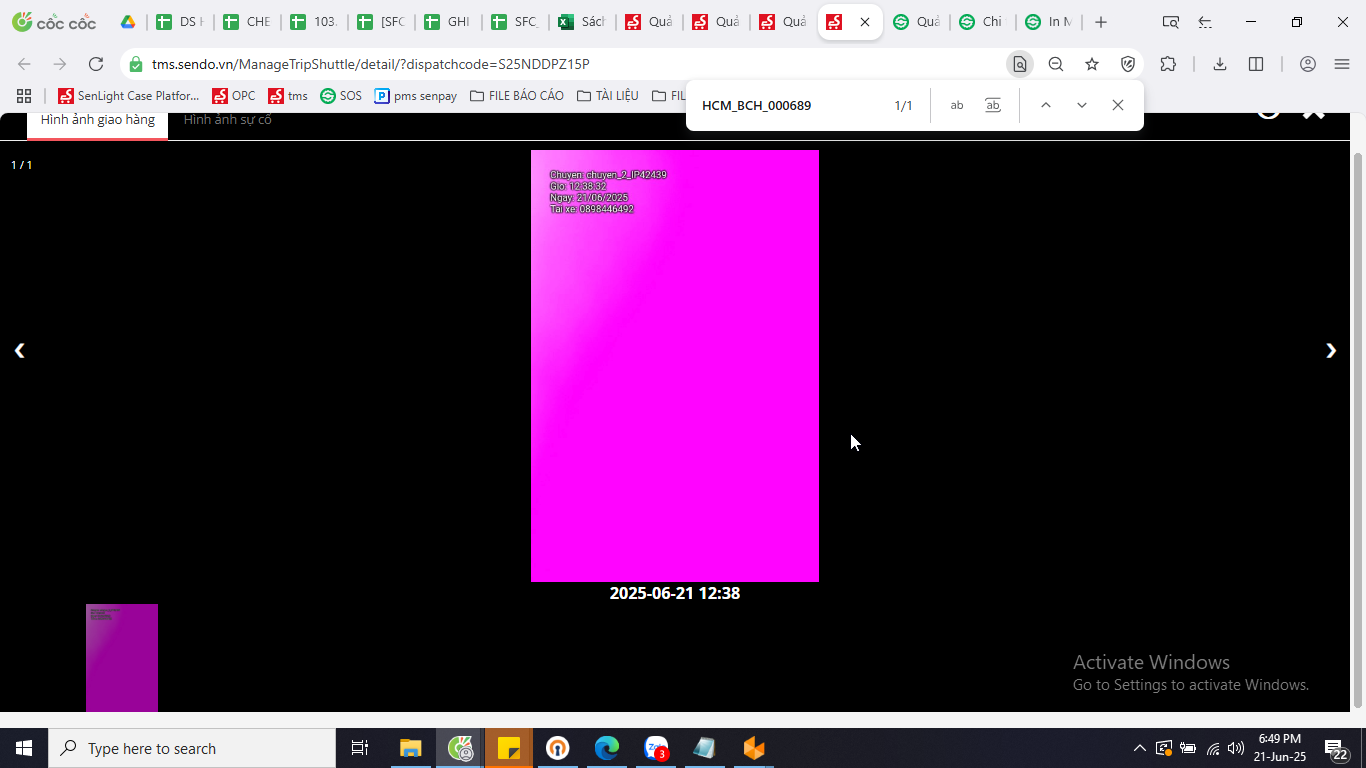This screenshot has height=768, width=1366.
Task: Click the find text input field
Action: (x=788, y=105)
